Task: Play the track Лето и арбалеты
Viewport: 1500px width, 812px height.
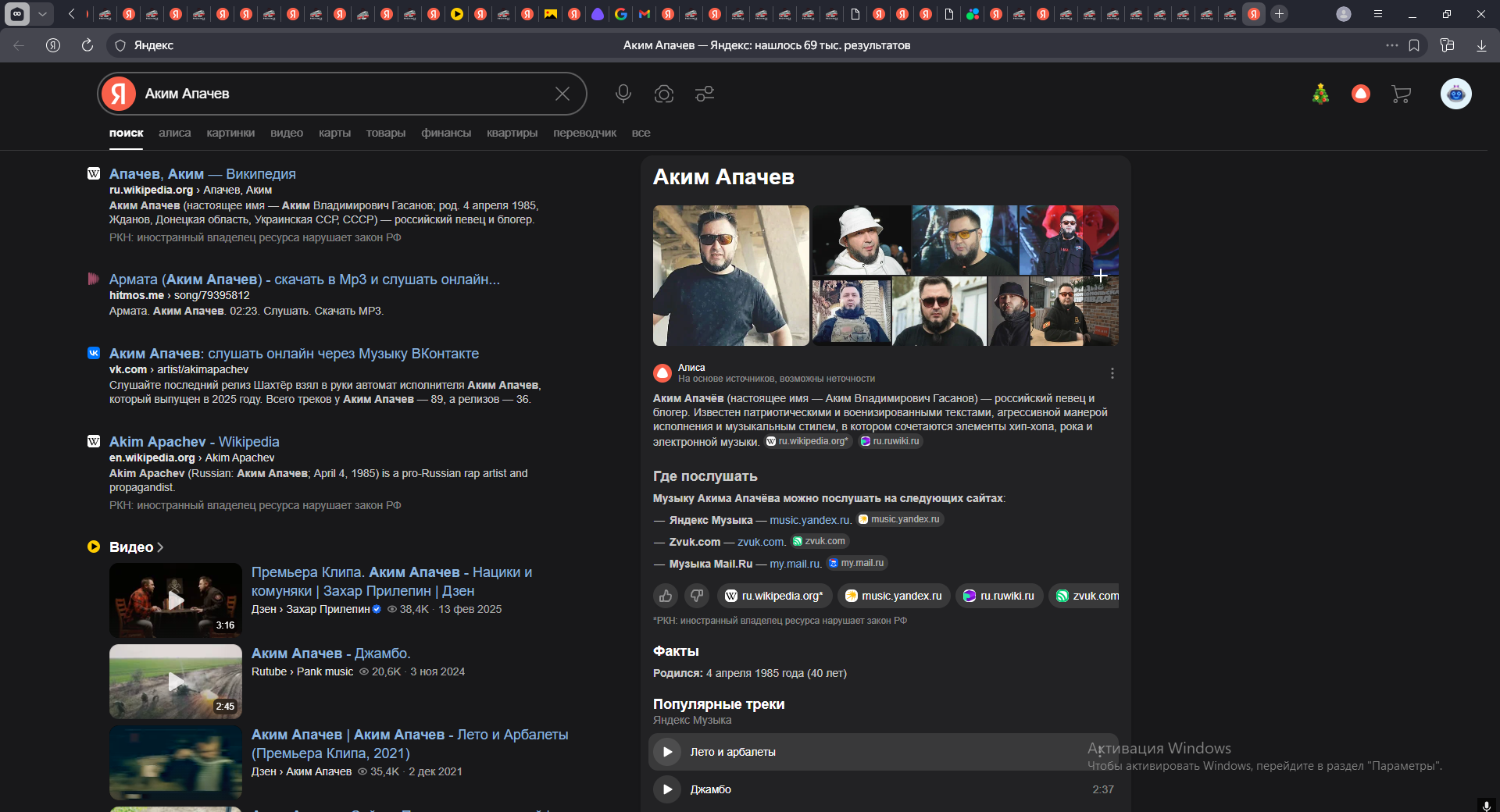Action: [x=667, y=752]
